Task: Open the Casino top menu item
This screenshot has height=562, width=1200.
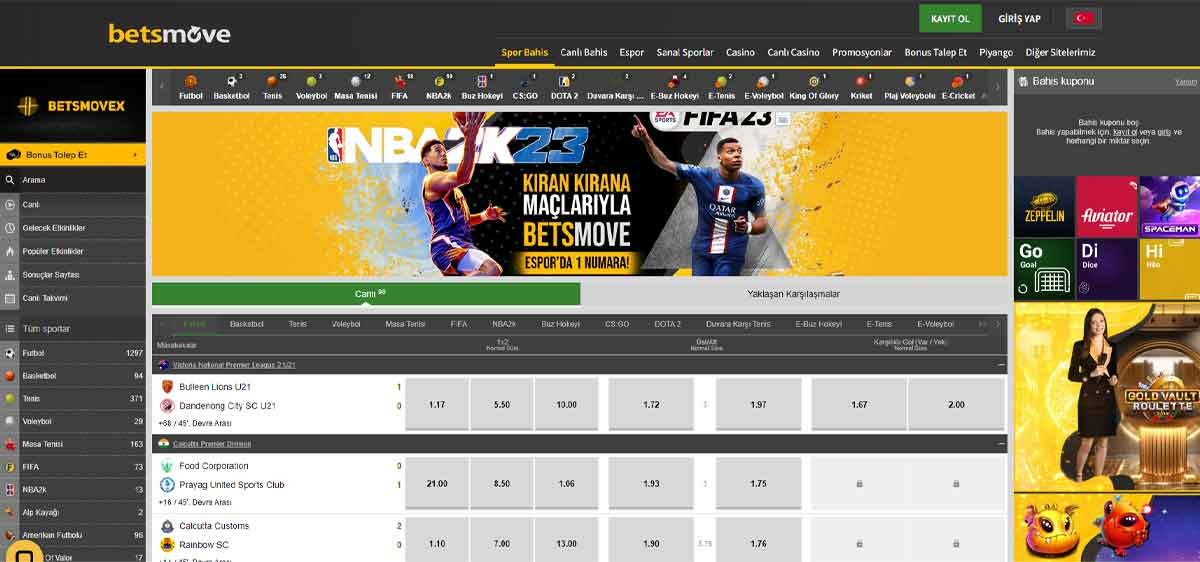Action: click(740, 52)
